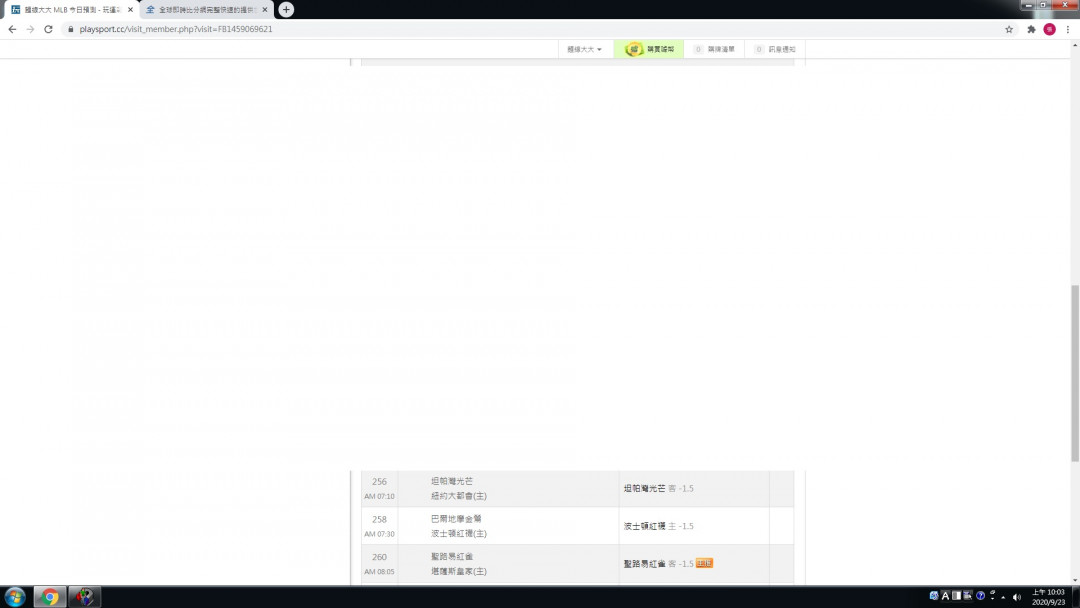This screenshot has height=608, width=1080.
Task: Click prediction 波士頓紅襪 主 -1.5
Action: tap(658, 526)
